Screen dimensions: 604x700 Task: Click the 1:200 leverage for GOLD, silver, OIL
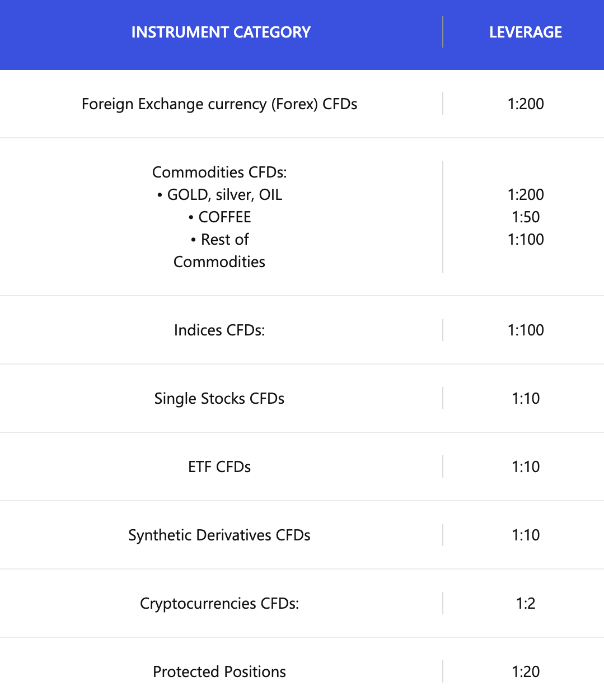525,195
